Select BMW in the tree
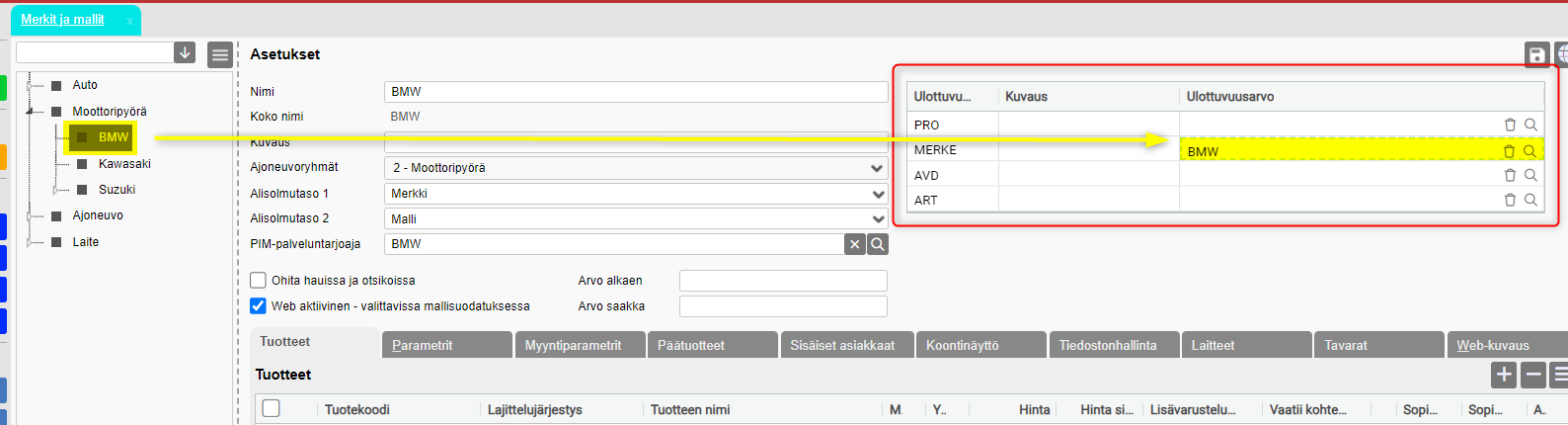 point(114,137)
